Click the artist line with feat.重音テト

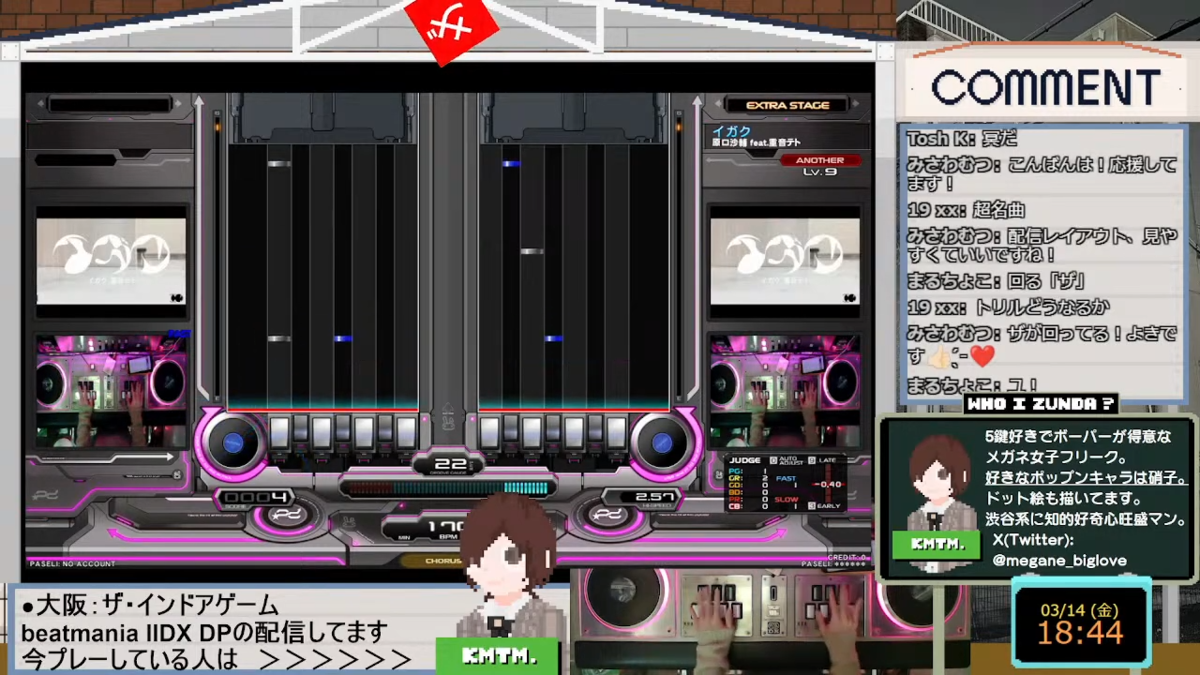tap(757, 143)
